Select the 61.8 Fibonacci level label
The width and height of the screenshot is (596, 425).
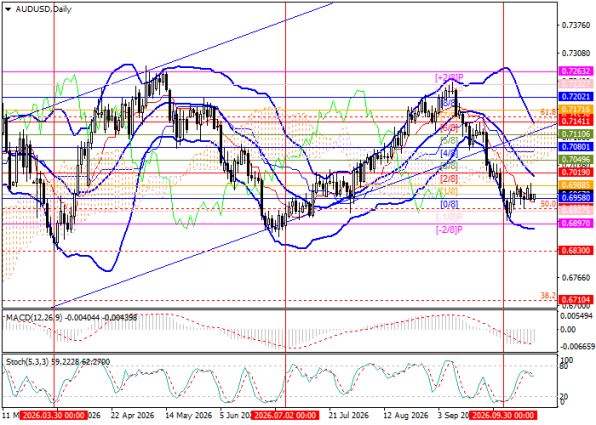click(x=548, y=112)
